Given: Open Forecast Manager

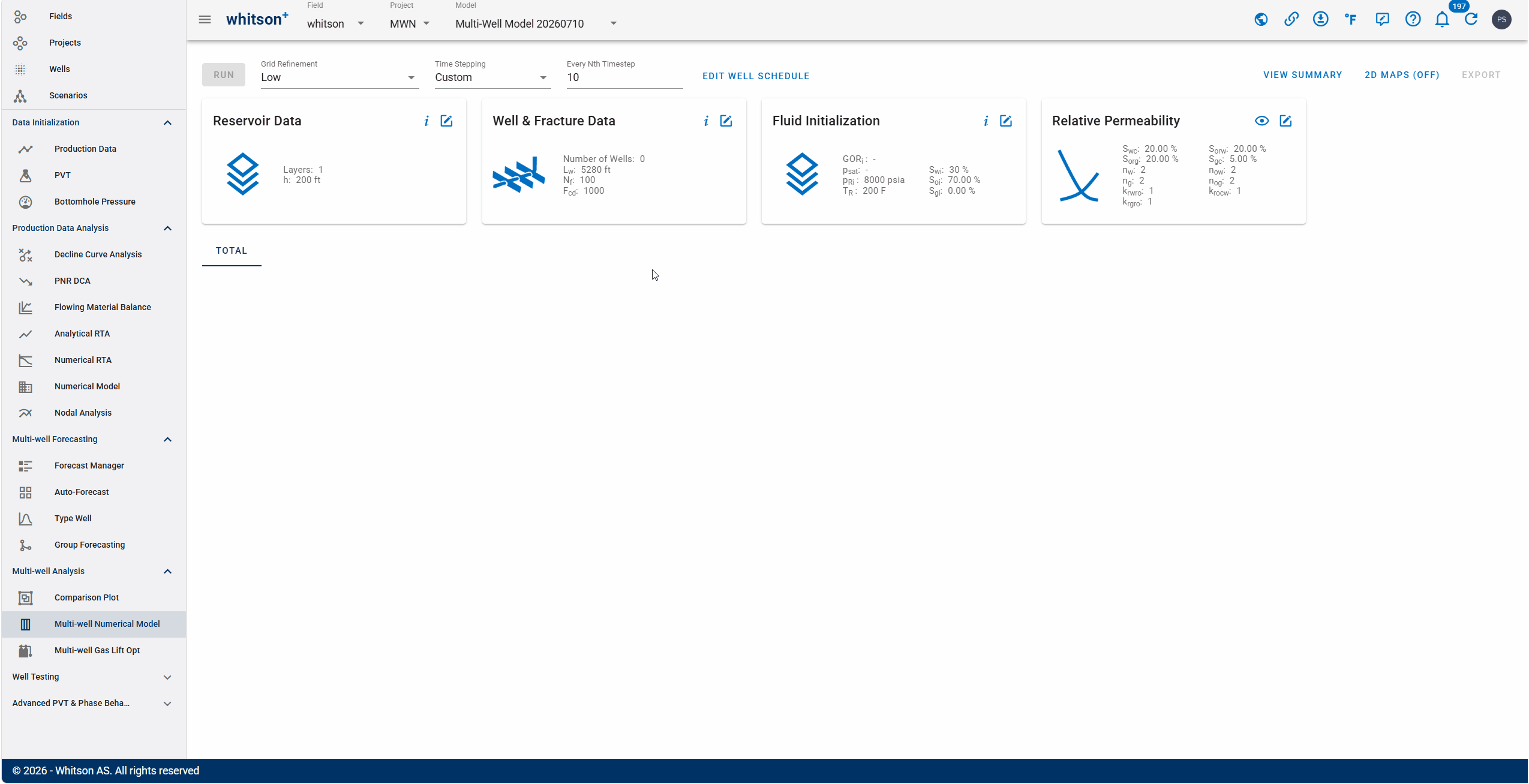Looking at the screenshot, I should point(93,465).
